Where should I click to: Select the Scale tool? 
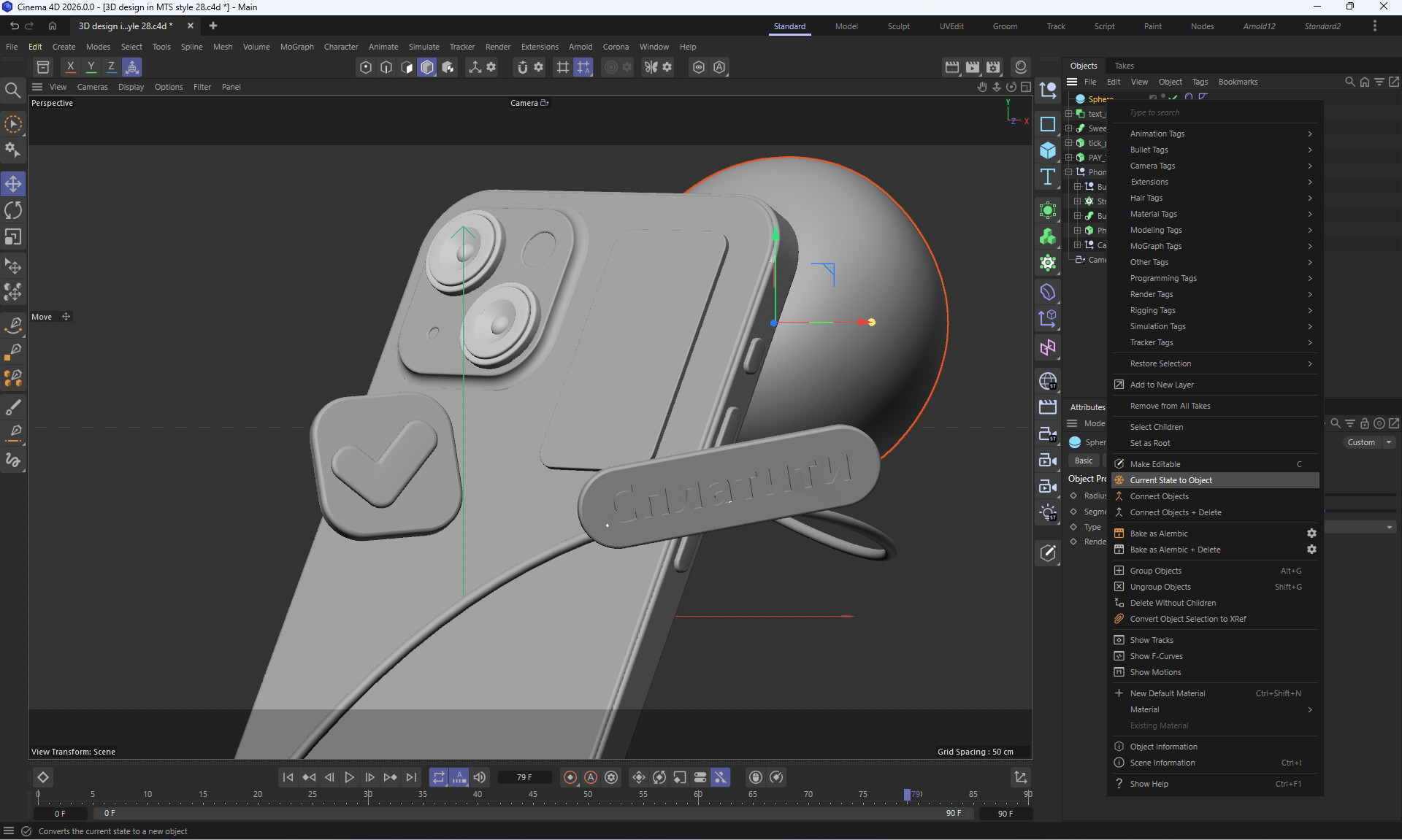(x=13, y=238)
